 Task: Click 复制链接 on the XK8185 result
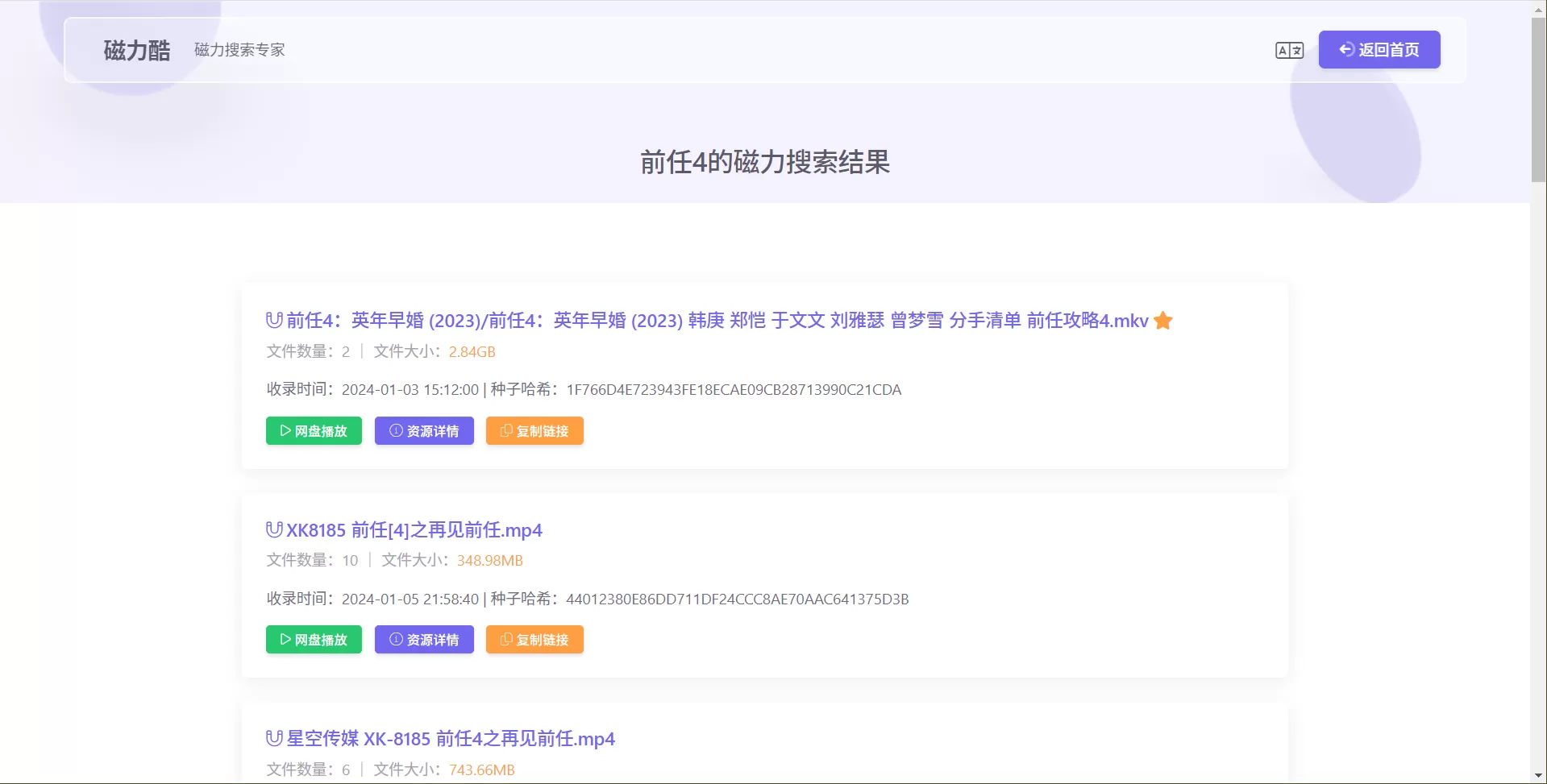click(534, 639)
